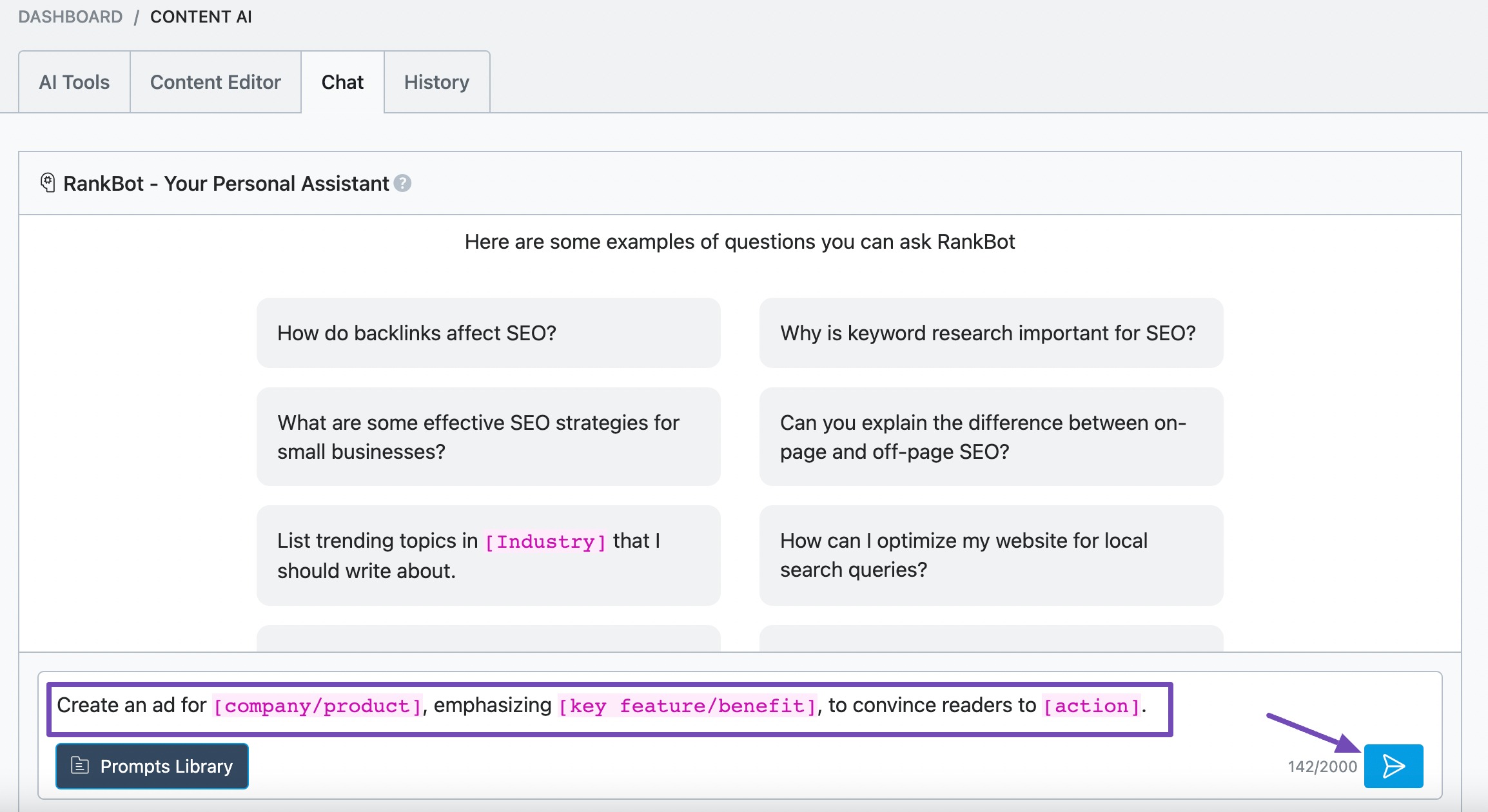Switch to the History tab
This screenshot has width=1488, height=812.
[x=436, y=82]
